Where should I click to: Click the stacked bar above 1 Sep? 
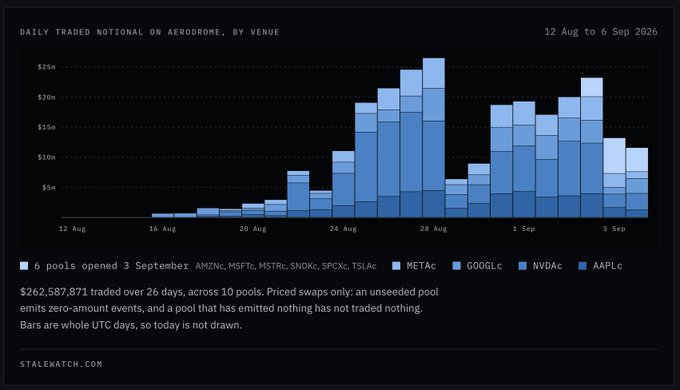tap(524, 160)
